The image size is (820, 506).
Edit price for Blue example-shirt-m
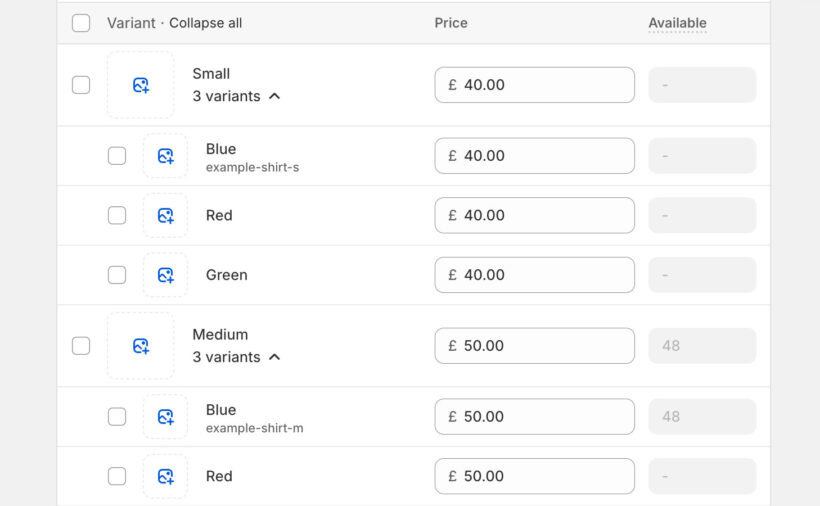(x=534, y=417)
